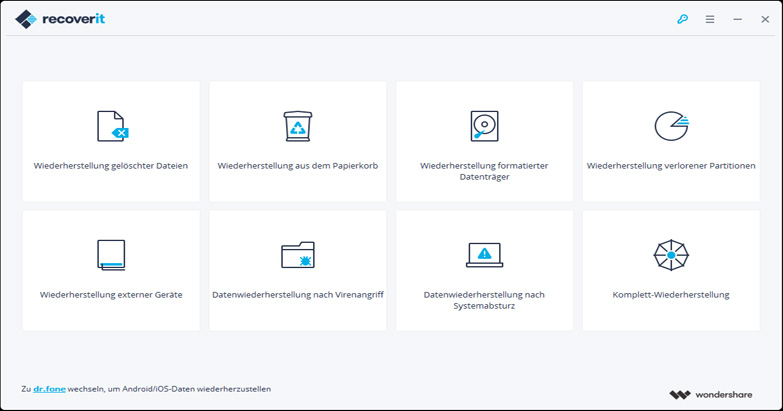
Task: Select 'Wiederherstellung externer Geräte' label
Action: tap(111, 295)
